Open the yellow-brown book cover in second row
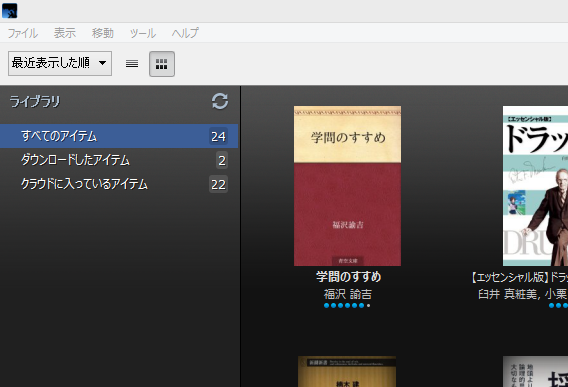Viewport: 568px width, 387px height. coord(347,371)
